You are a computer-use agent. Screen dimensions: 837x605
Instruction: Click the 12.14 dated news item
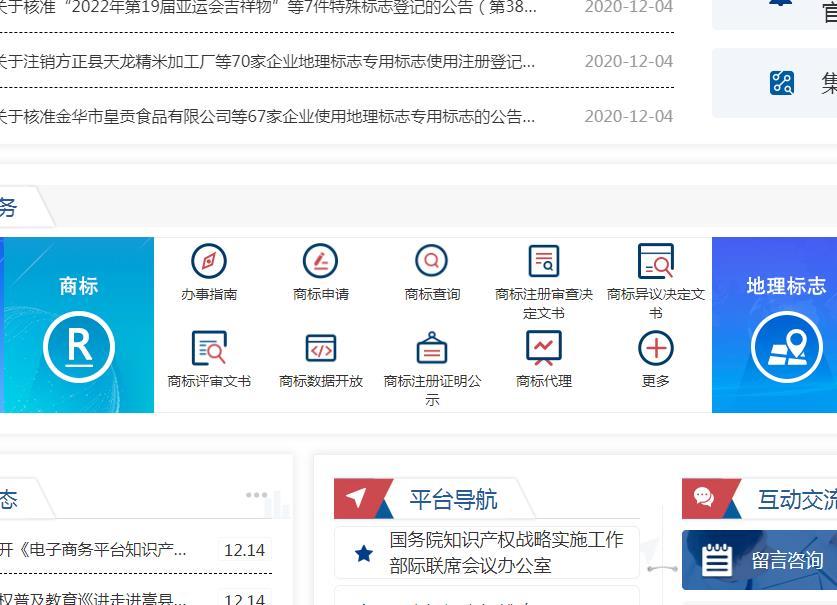coord(246,550)
